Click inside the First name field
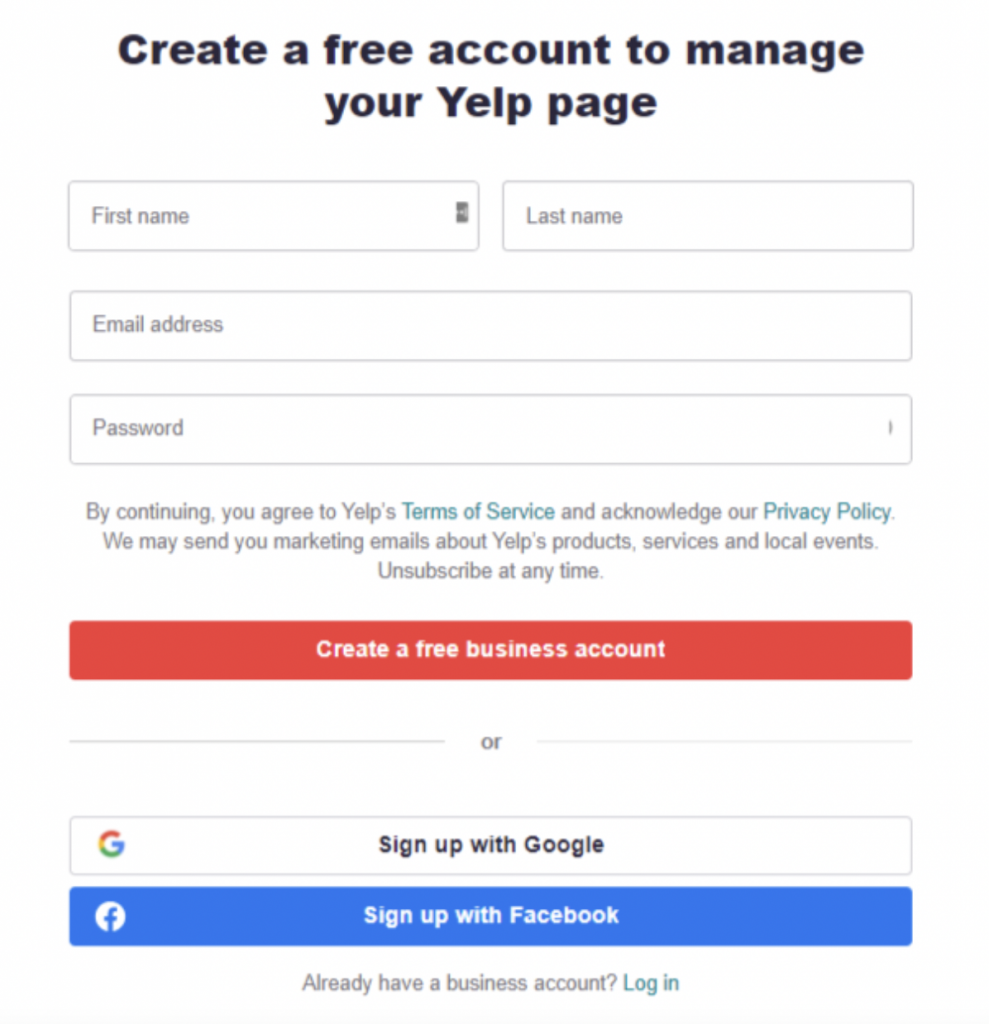The height and width of the screenshot is (1024, 989). 250,216
